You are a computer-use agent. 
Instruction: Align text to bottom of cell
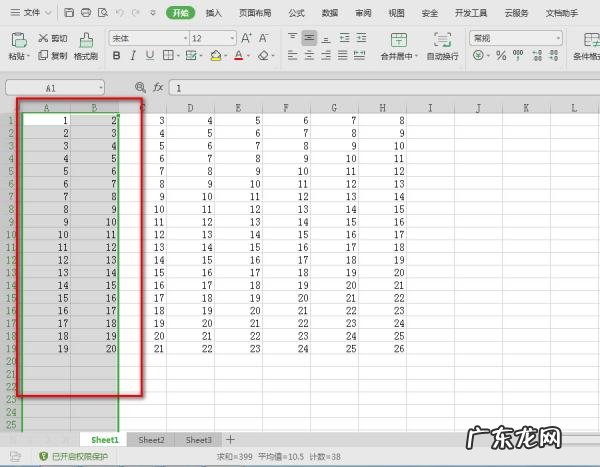coord(326,38)
